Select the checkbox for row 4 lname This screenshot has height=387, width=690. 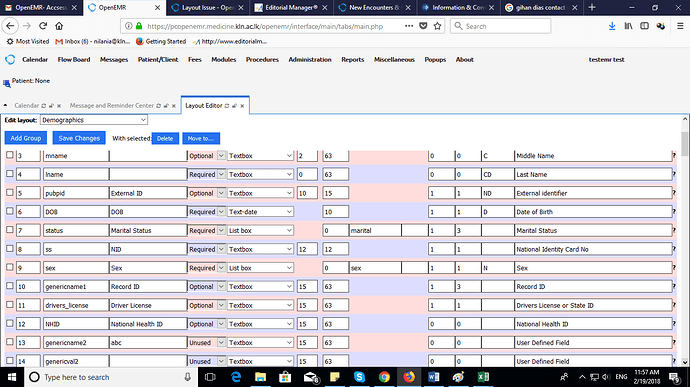[10, 173]
